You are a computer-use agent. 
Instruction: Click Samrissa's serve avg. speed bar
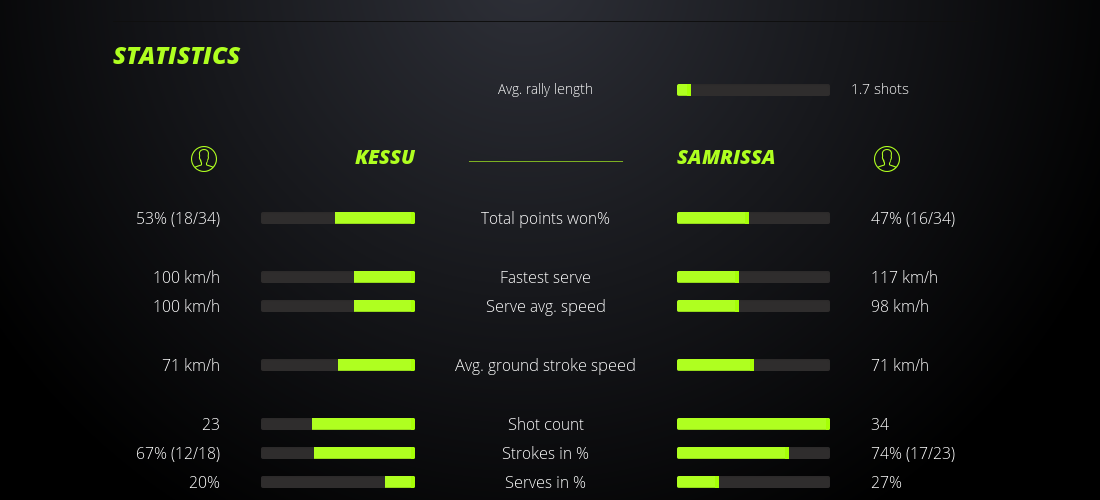pyautogui.click(x=753, y=306)
